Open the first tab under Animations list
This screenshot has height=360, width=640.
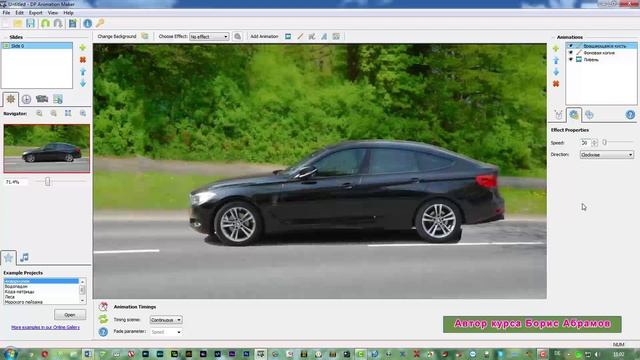[558, 115]
